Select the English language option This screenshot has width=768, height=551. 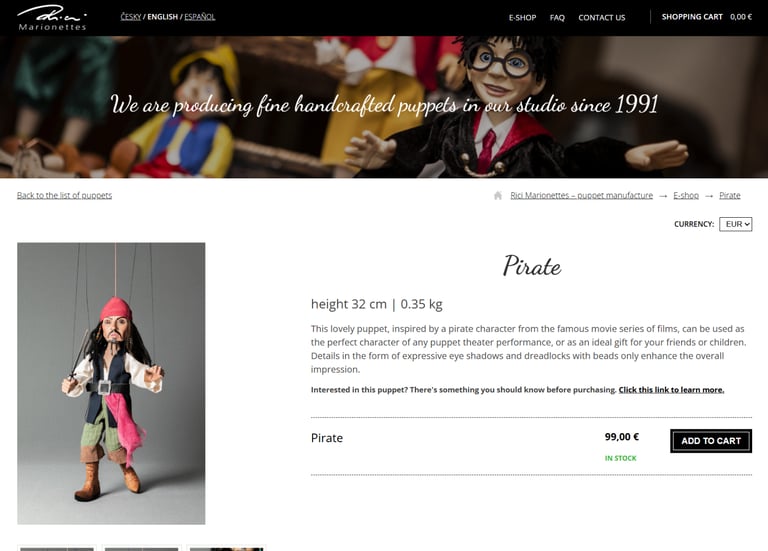(163, 17)
